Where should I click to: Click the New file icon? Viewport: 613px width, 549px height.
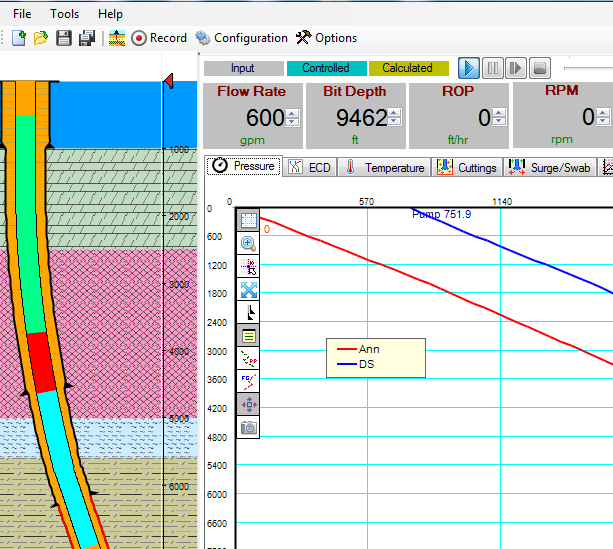tap(19, 38)
